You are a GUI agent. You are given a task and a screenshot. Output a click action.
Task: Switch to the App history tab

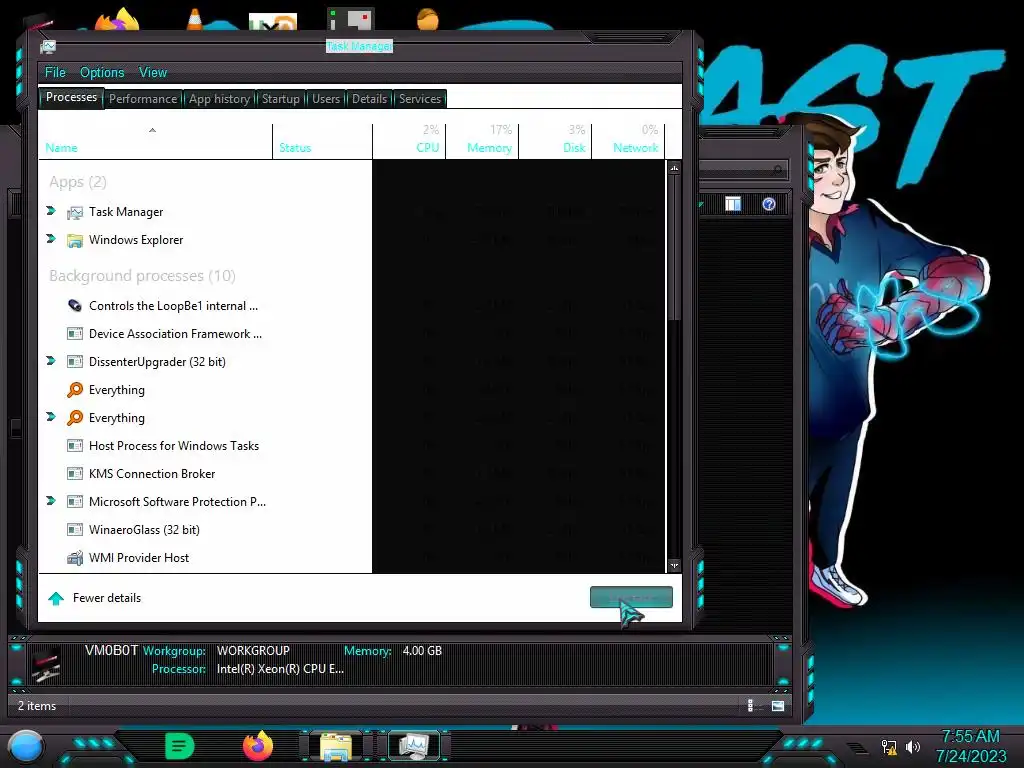coord(219,99)
